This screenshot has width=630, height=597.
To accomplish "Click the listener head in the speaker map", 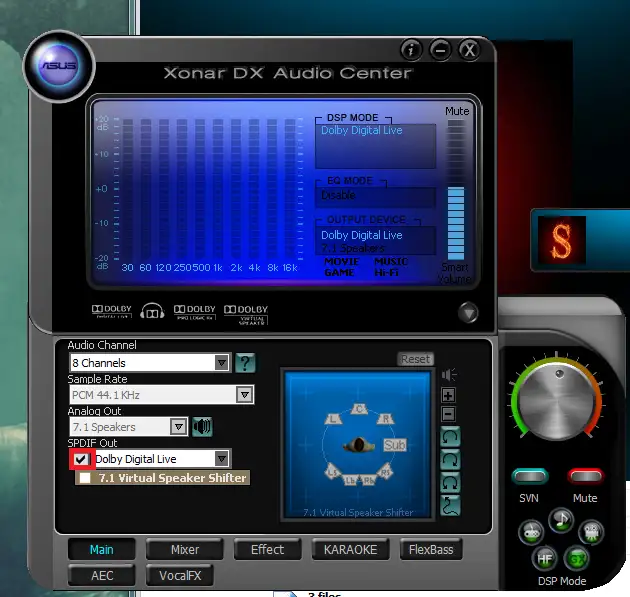I will (x=359, y=445).
